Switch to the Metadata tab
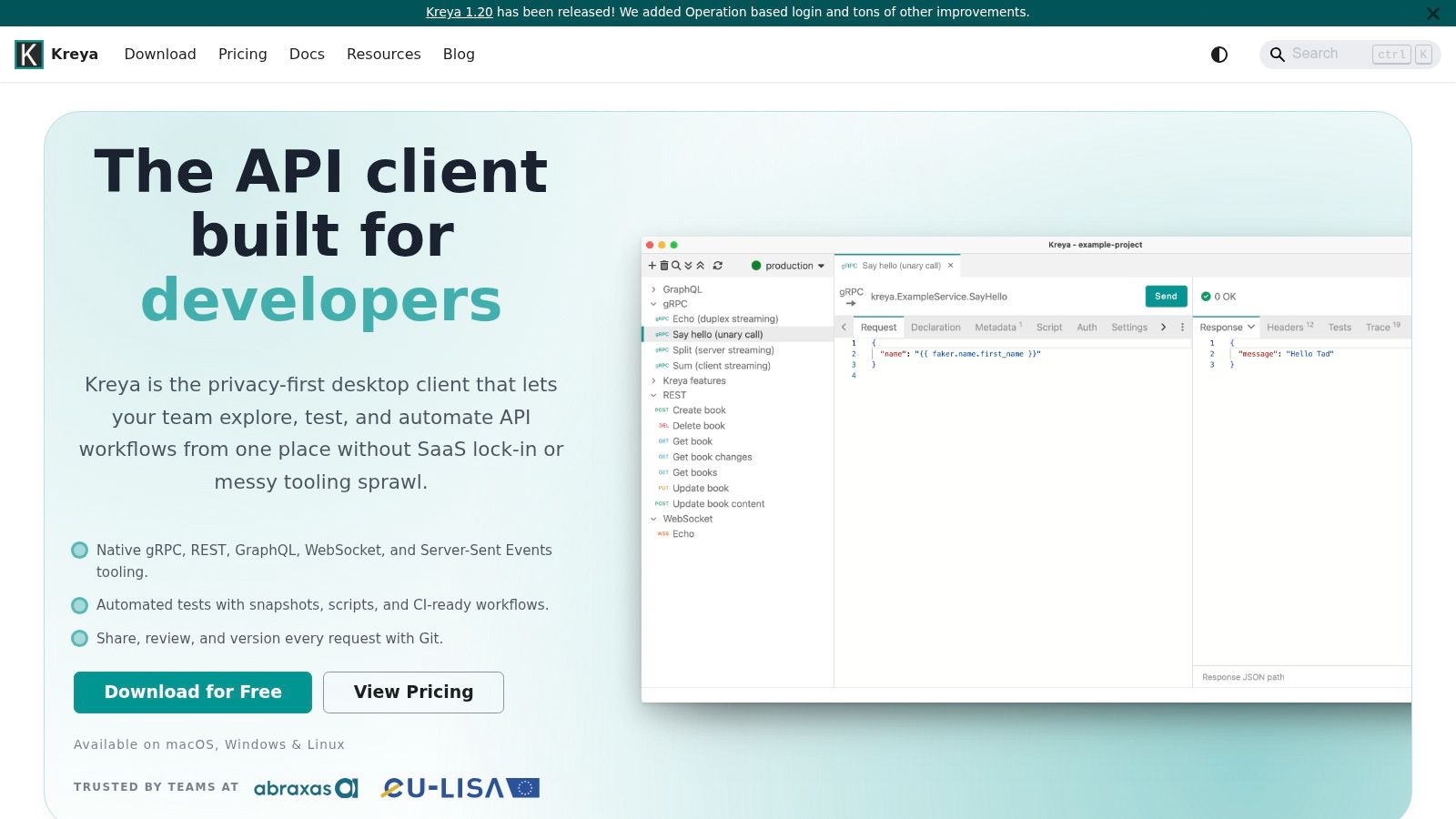This screenshot has height=819, width=1456. coord(998,328)
